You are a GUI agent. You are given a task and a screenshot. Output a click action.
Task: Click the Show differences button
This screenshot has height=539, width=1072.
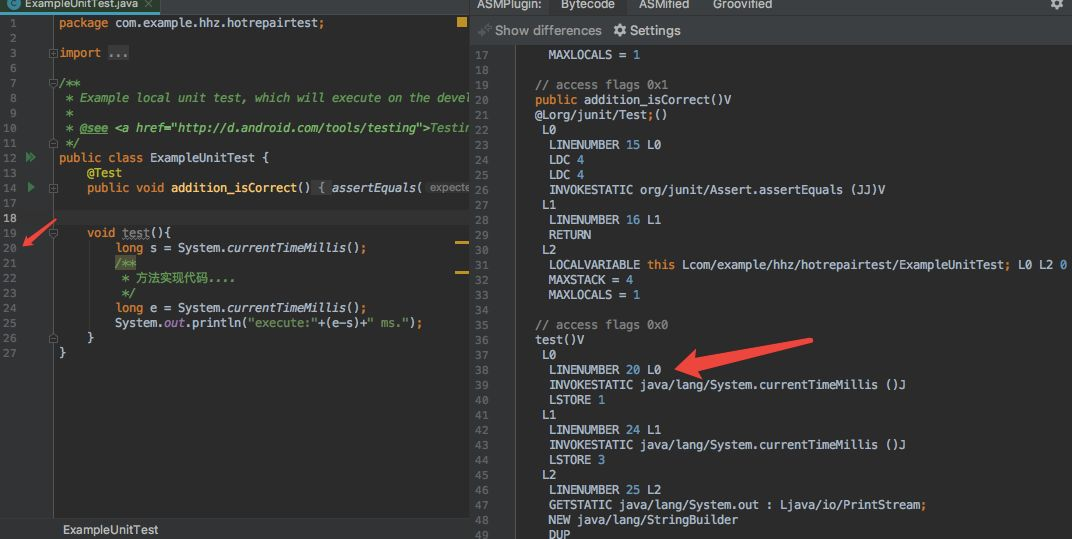coord(539,30)
